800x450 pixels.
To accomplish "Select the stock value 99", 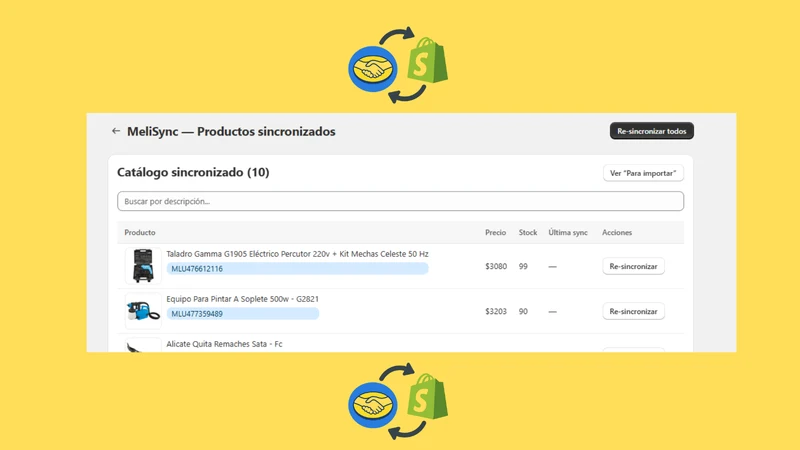I will pos(523,266).
